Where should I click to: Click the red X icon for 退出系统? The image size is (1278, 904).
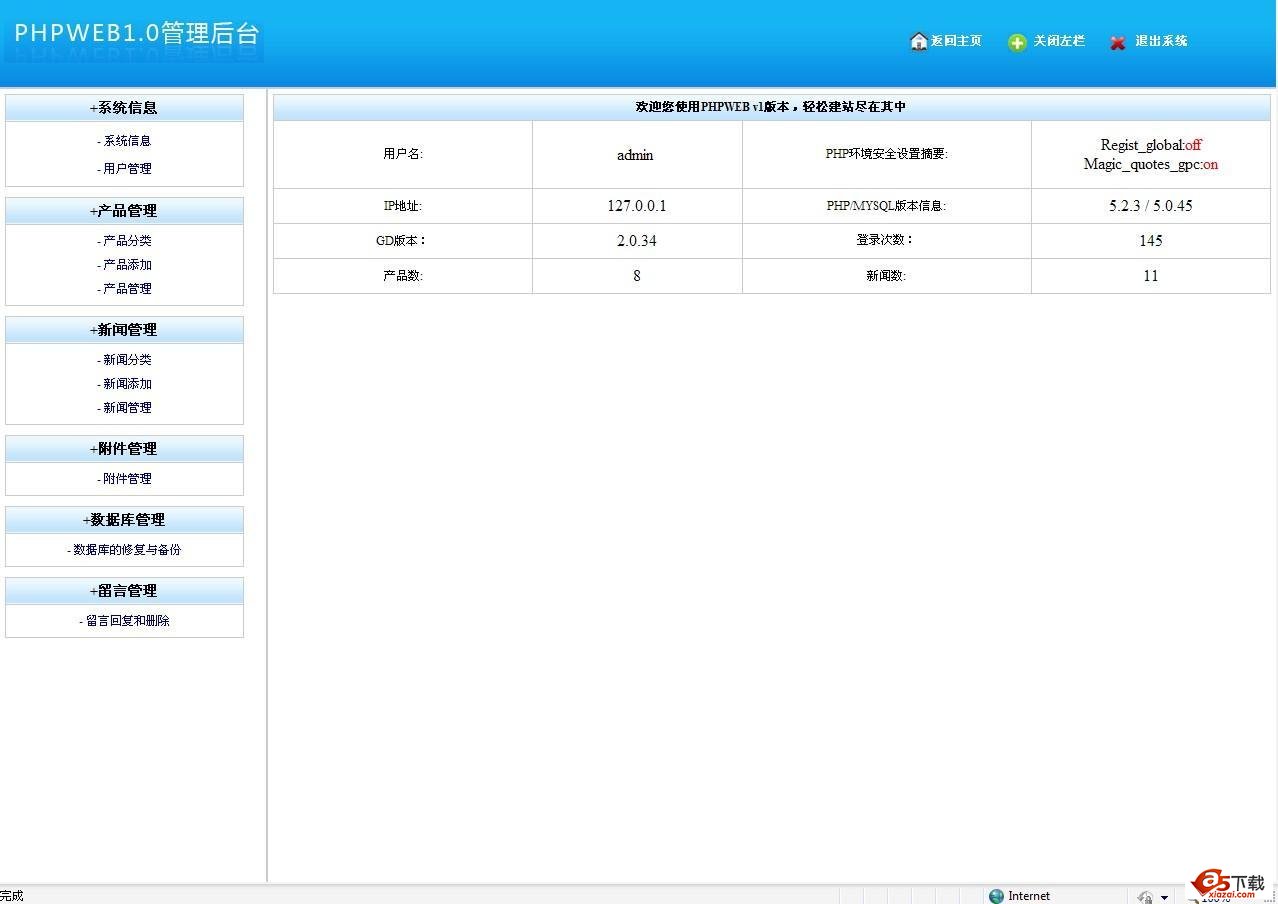(1118, 42)
